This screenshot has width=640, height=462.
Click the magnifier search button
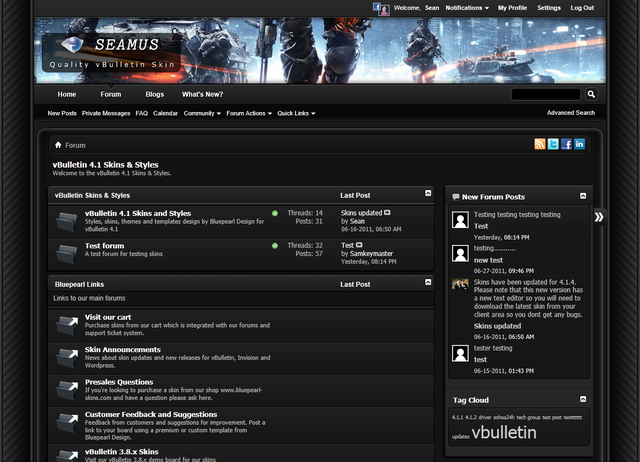591,94
